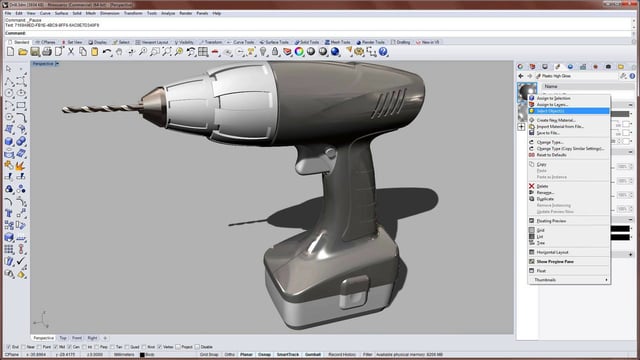Image resolution: width=640 pixels, height=360 pixels.
Task: Click Delete in the material context menu
Action: coord(569,186)
